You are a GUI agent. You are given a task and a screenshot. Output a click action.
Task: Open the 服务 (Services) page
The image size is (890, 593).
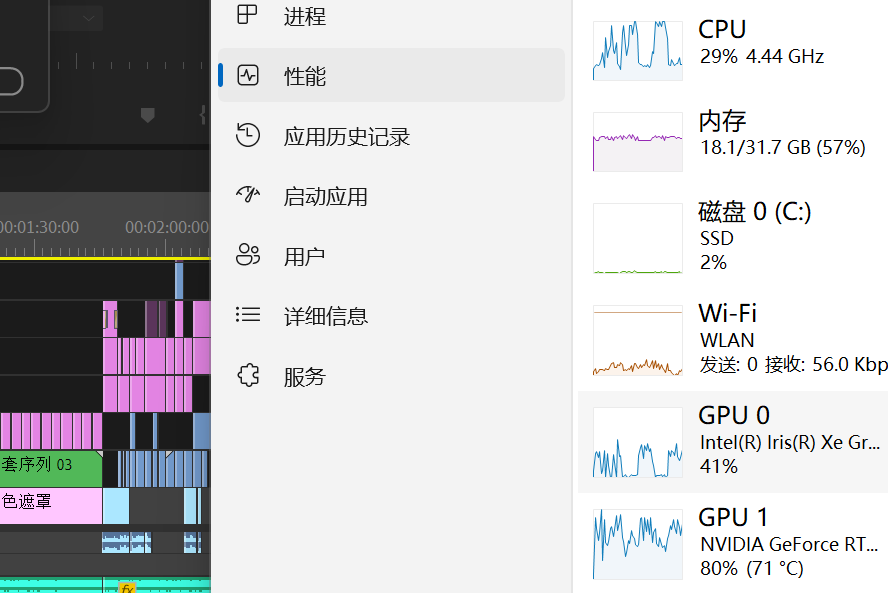click(x=391, y=376)
